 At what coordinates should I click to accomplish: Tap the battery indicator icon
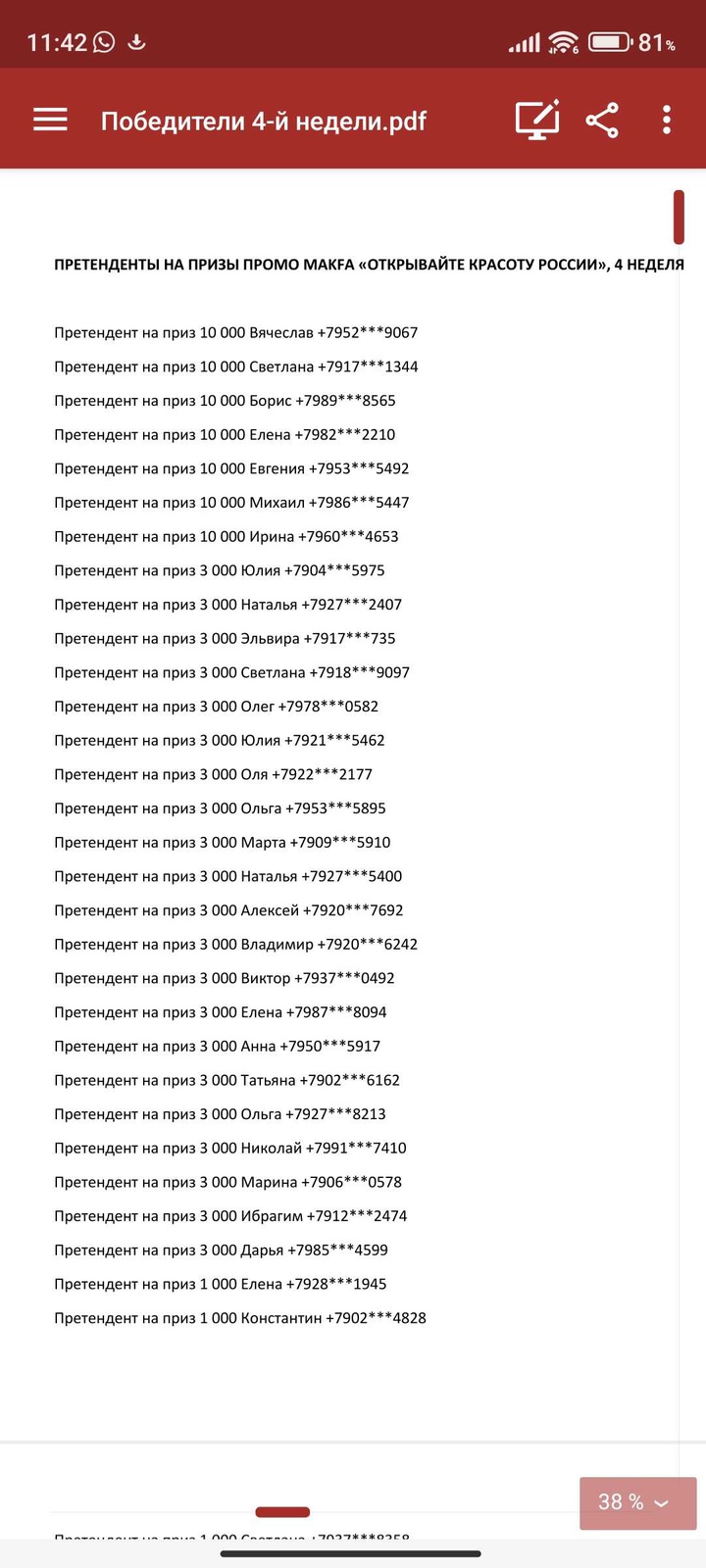[x=609, y=42]
